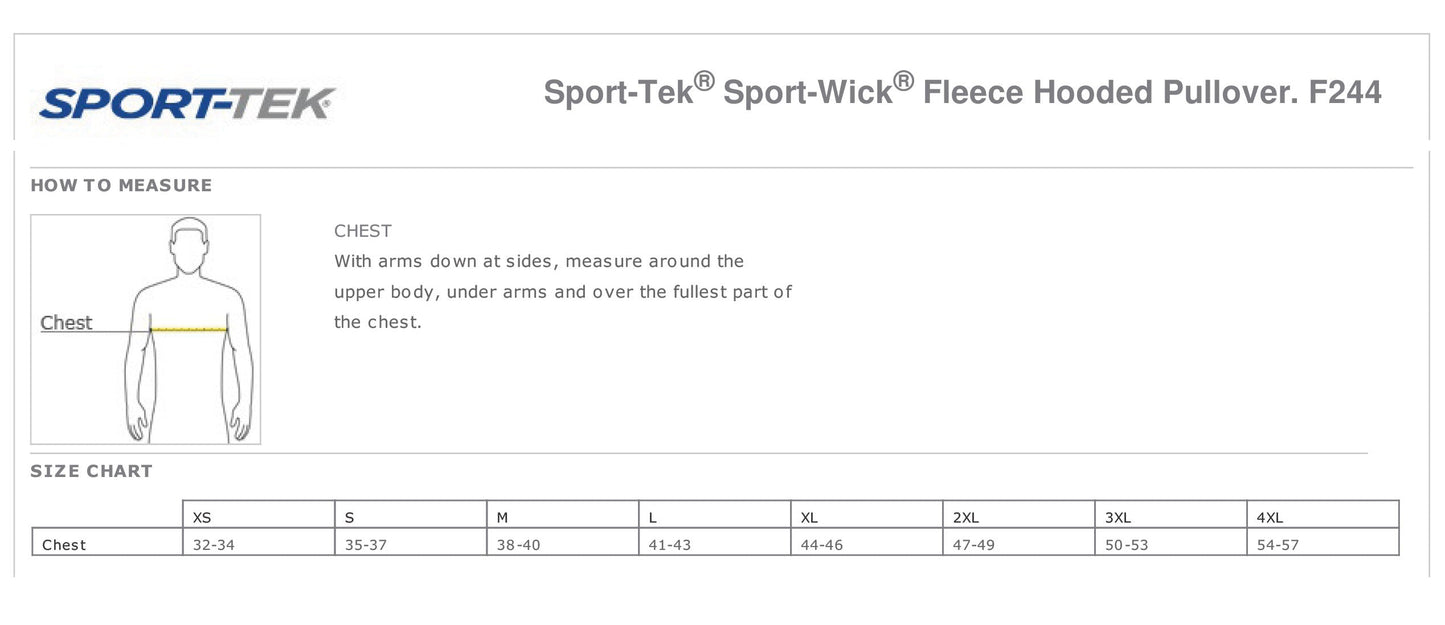This screenshot has height=625, width=1445.
Task: Click the 41-43 chest measurement cell
Action: click(x=669, y=545)
